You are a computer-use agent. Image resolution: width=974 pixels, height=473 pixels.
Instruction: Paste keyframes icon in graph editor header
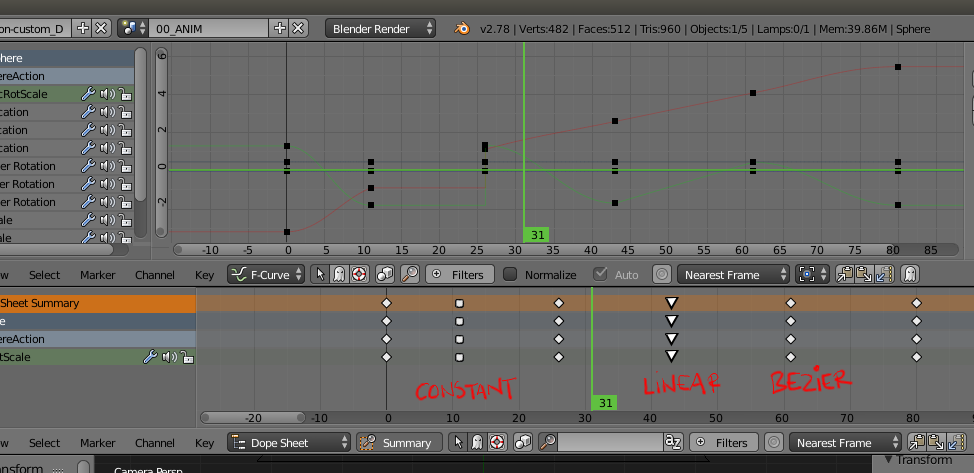click(x=865, y=274)
